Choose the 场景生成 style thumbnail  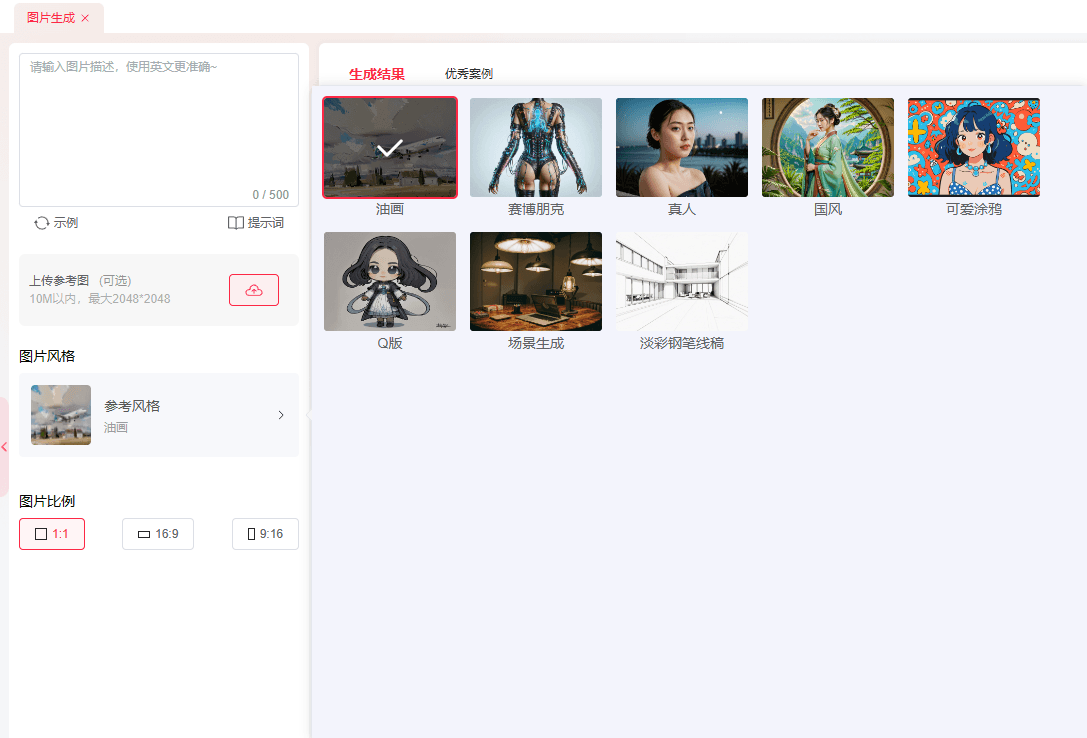pyautogui.click(x=536, y=281)
